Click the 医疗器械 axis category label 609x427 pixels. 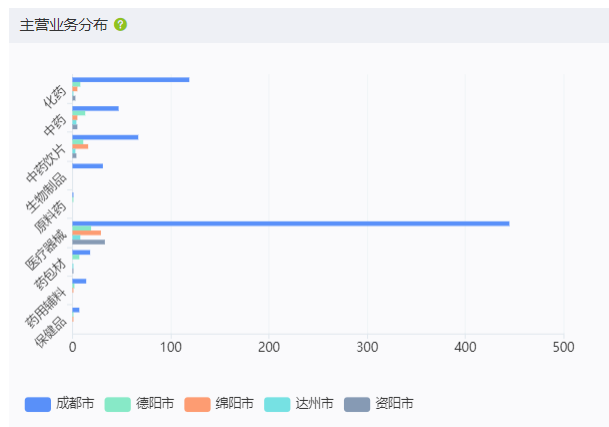[x=46, y=249]
